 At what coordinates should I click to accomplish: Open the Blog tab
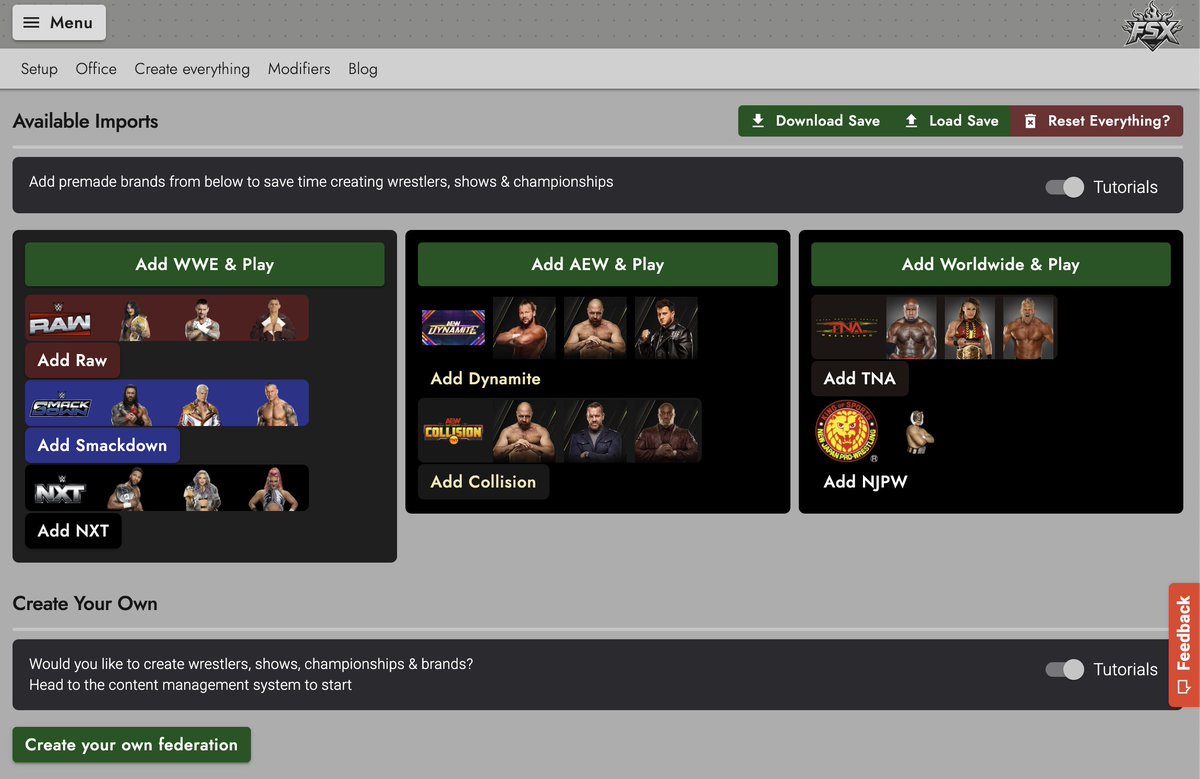[363, 69]
